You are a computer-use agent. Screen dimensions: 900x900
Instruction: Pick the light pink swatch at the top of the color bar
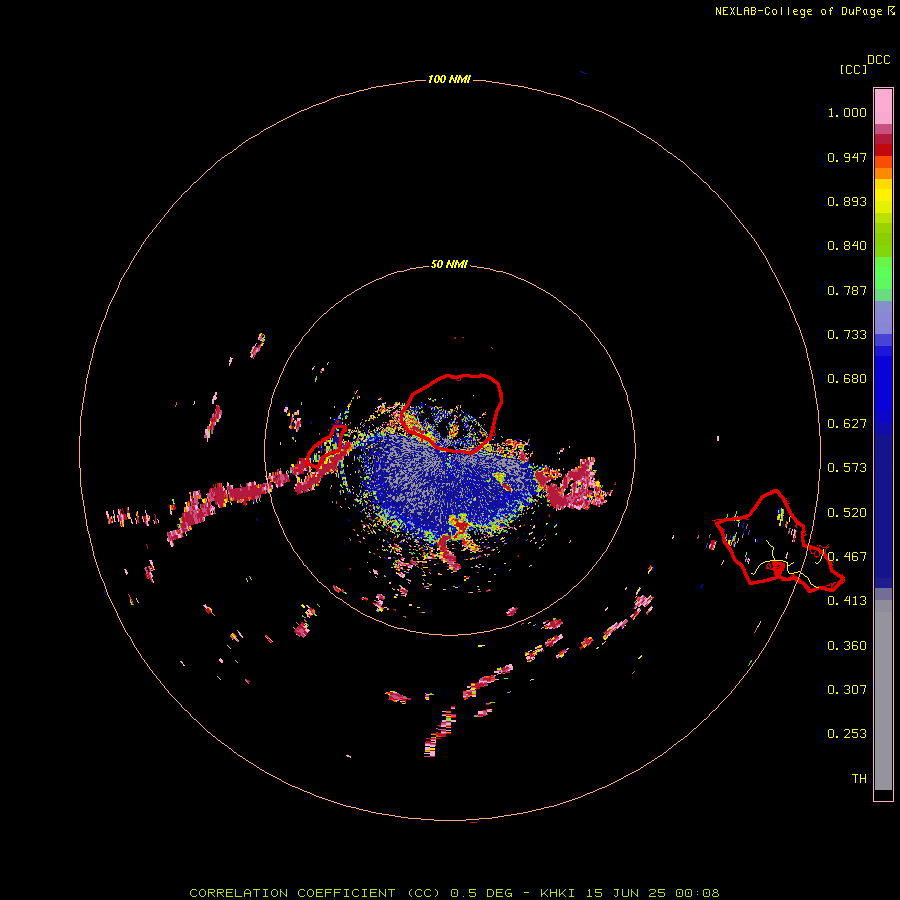pos(883,107)
